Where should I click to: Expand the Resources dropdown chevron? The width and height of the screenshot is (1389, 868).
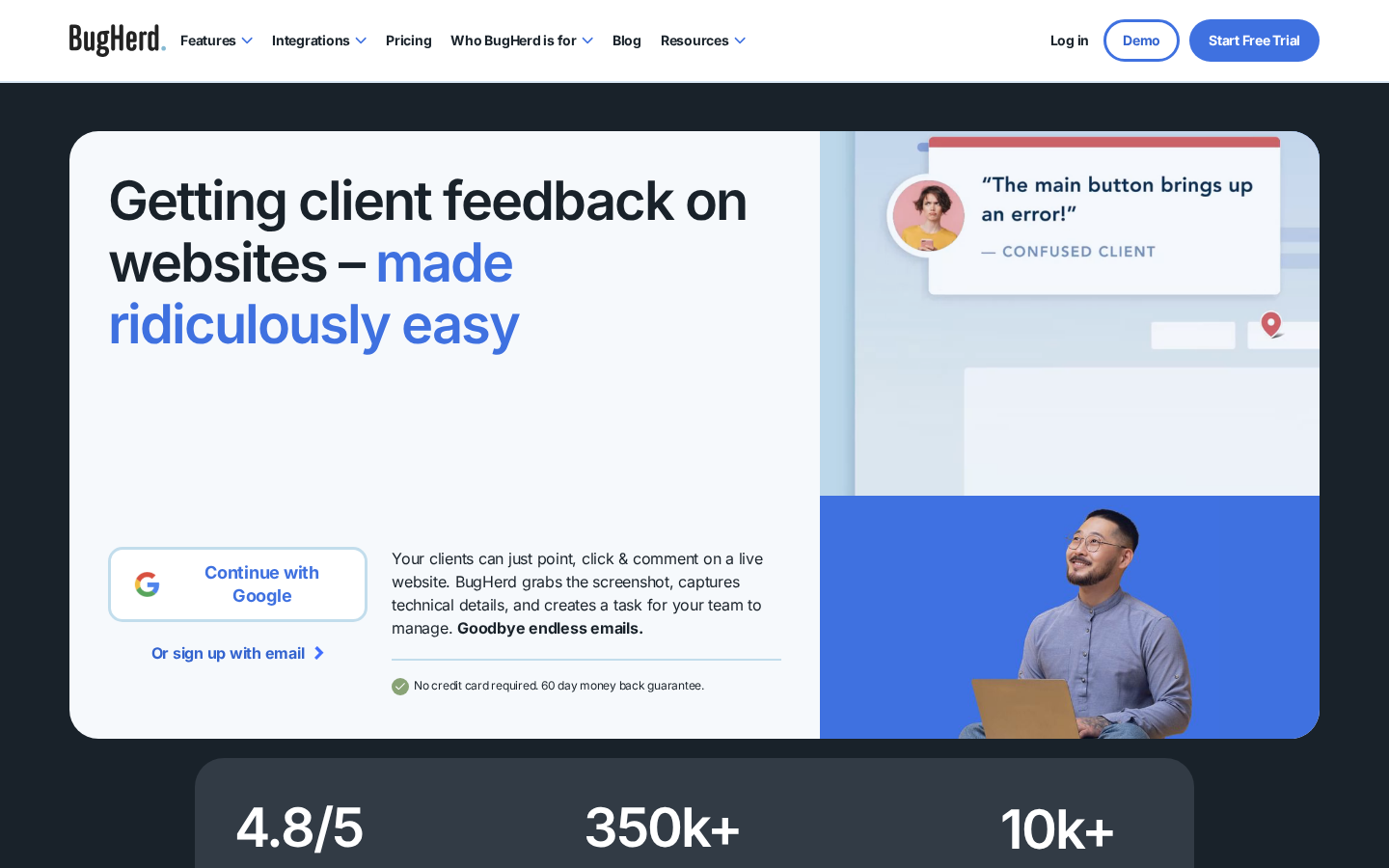click(x=740, y=41)
